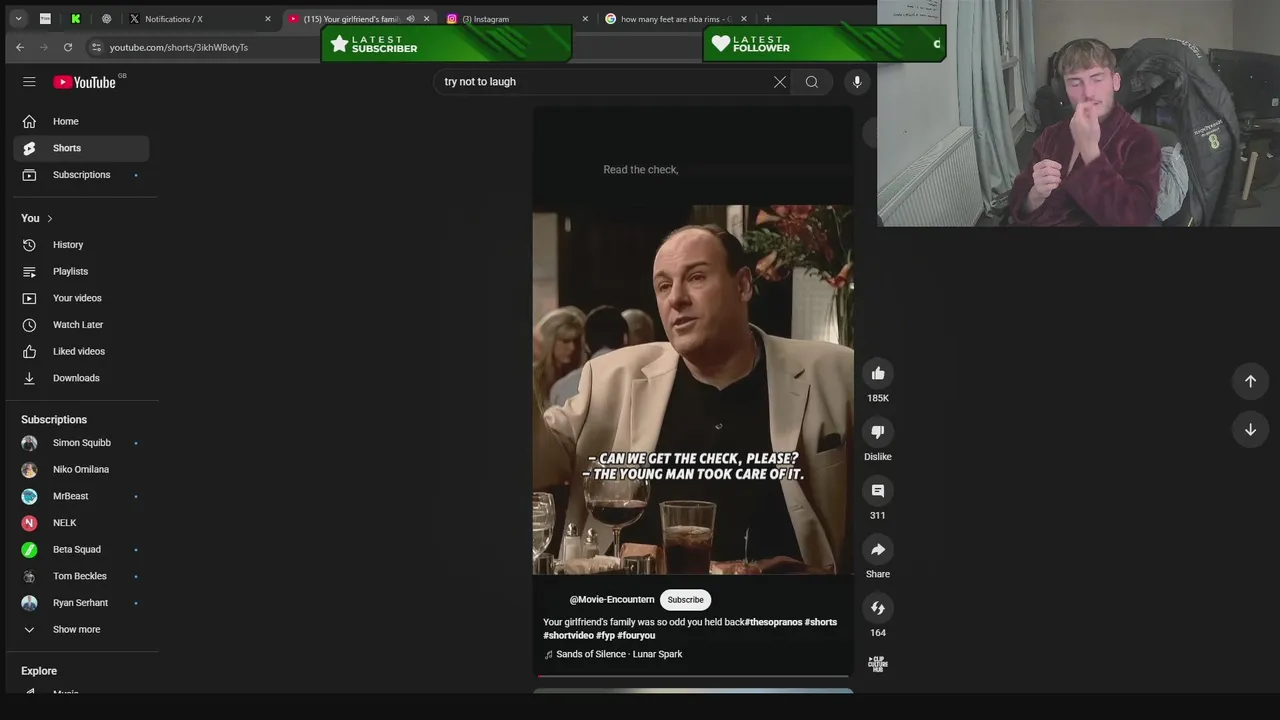This screenshot has width=1280, height=720.
Task: Open Simon Squibb subscription channel
Action: coord(81,443)
